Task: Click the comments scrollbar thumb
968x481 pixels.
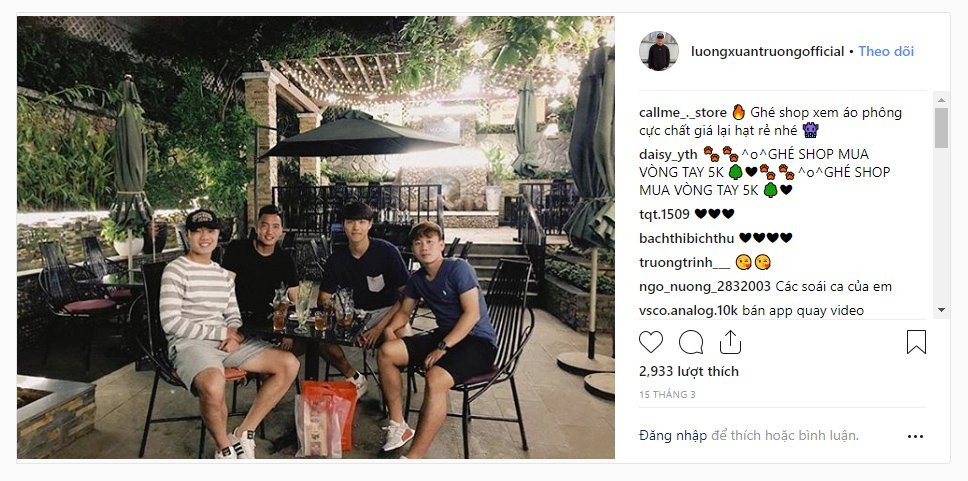Action: click(x=941, y=128)
